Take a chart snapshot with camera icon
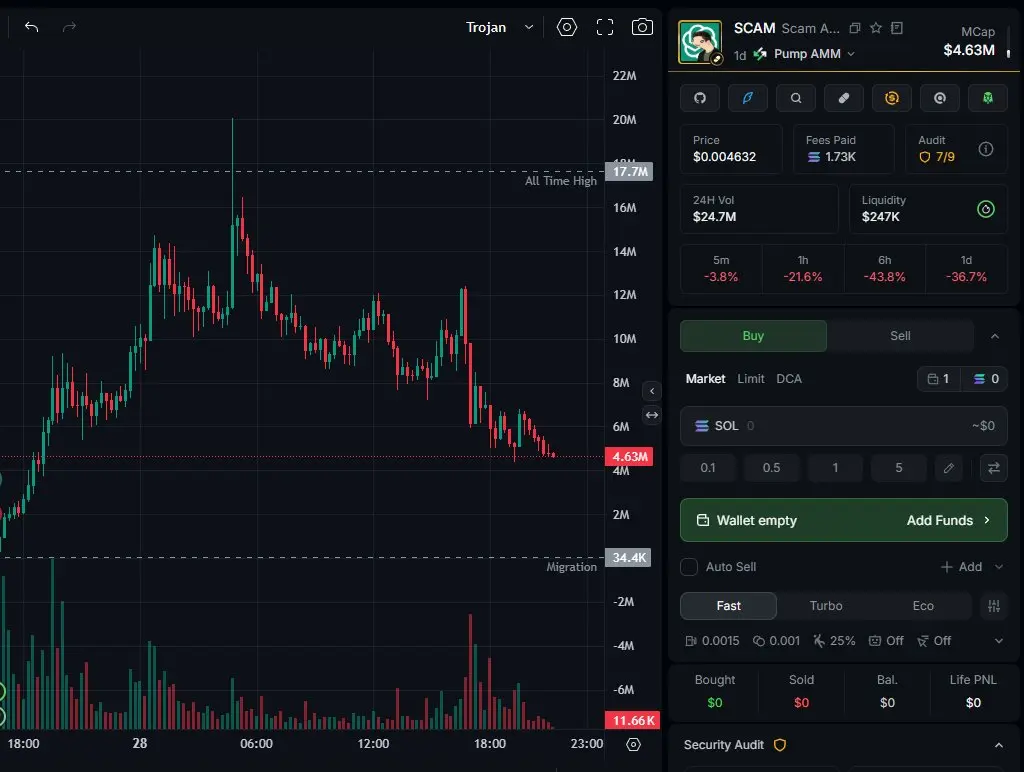Image resolution: width=1024 pixels, height=772 pixels. (642, 27)
